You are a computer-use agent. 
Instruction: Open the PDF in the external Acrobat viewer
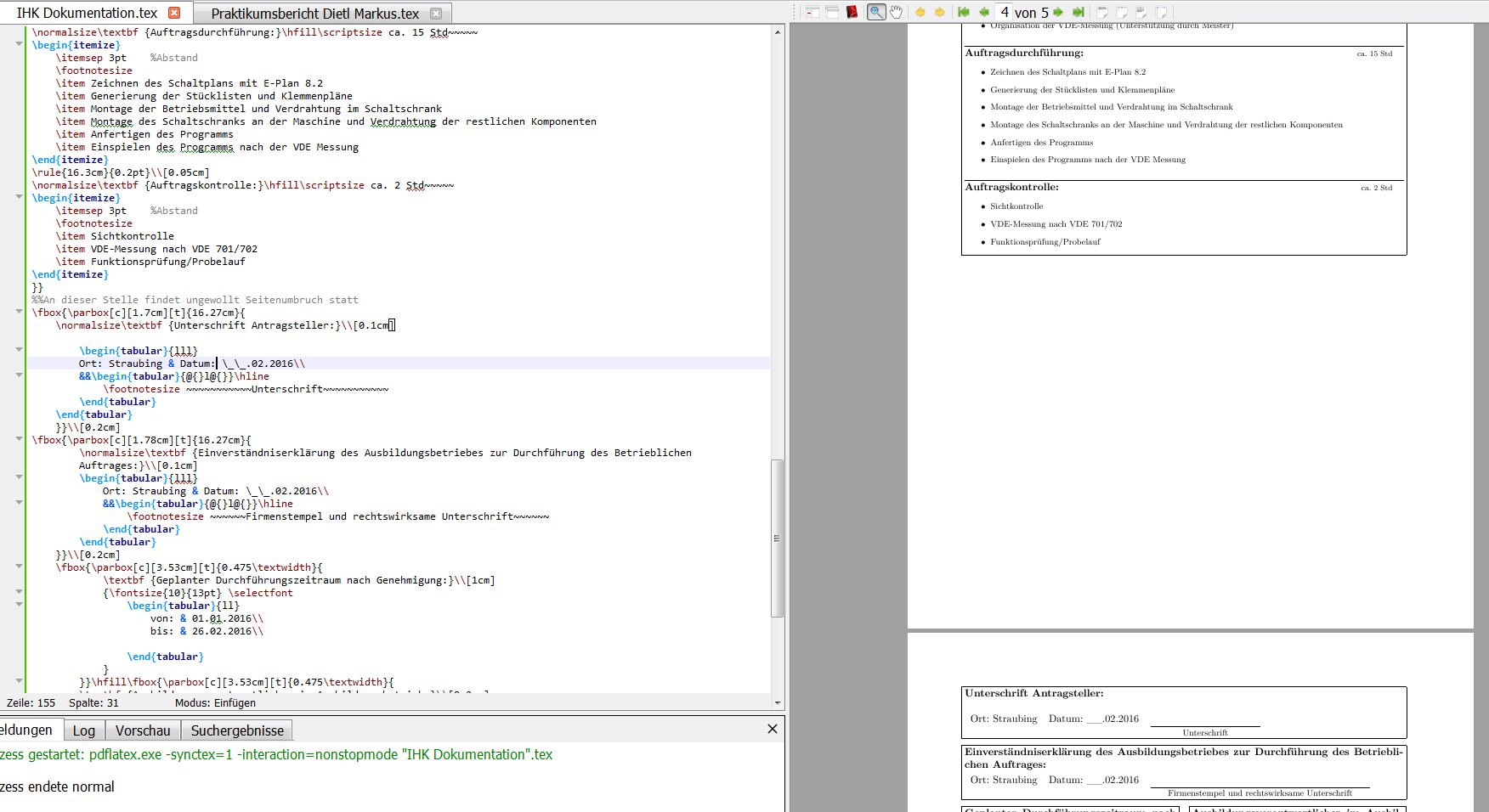click(x=852, y=12)
